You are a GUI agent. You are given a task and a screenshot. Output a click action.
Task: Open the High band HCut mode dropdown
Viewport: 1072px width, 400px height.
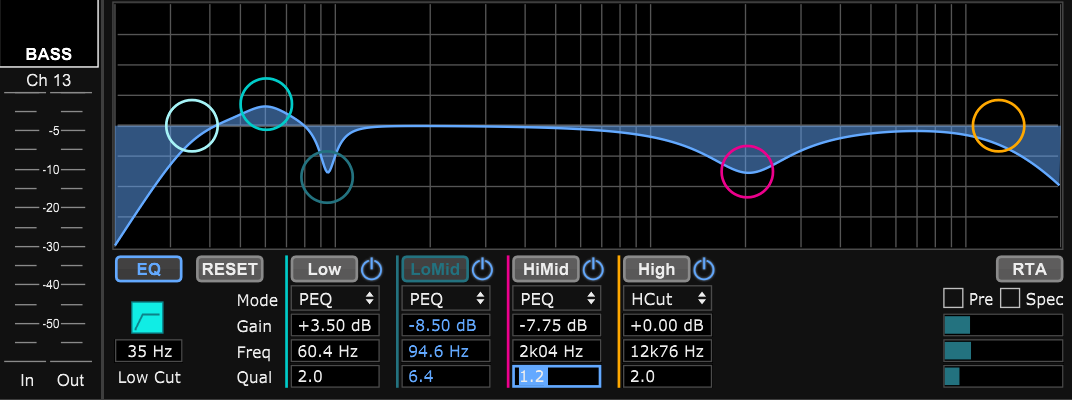(667, 298)
